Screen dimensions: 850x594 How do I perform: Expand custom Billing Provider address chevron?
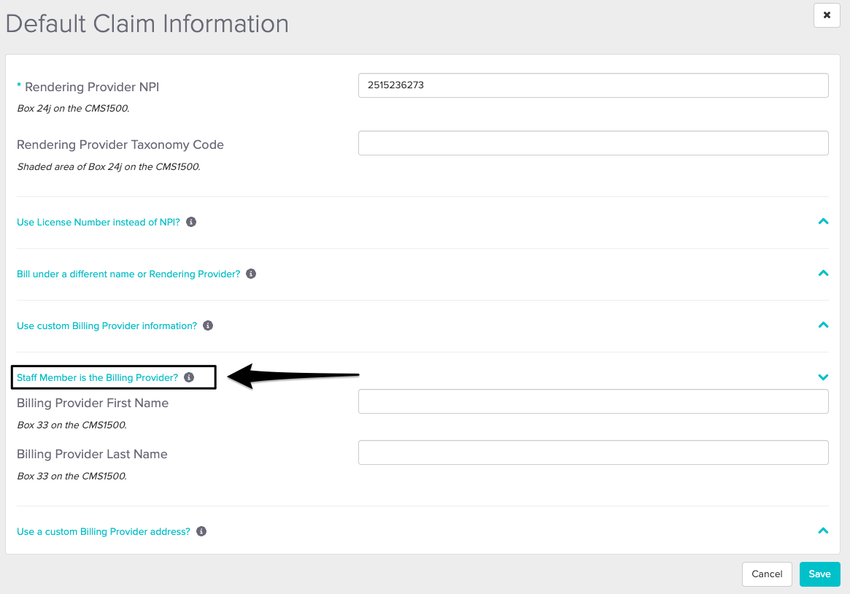coord(823,531)
